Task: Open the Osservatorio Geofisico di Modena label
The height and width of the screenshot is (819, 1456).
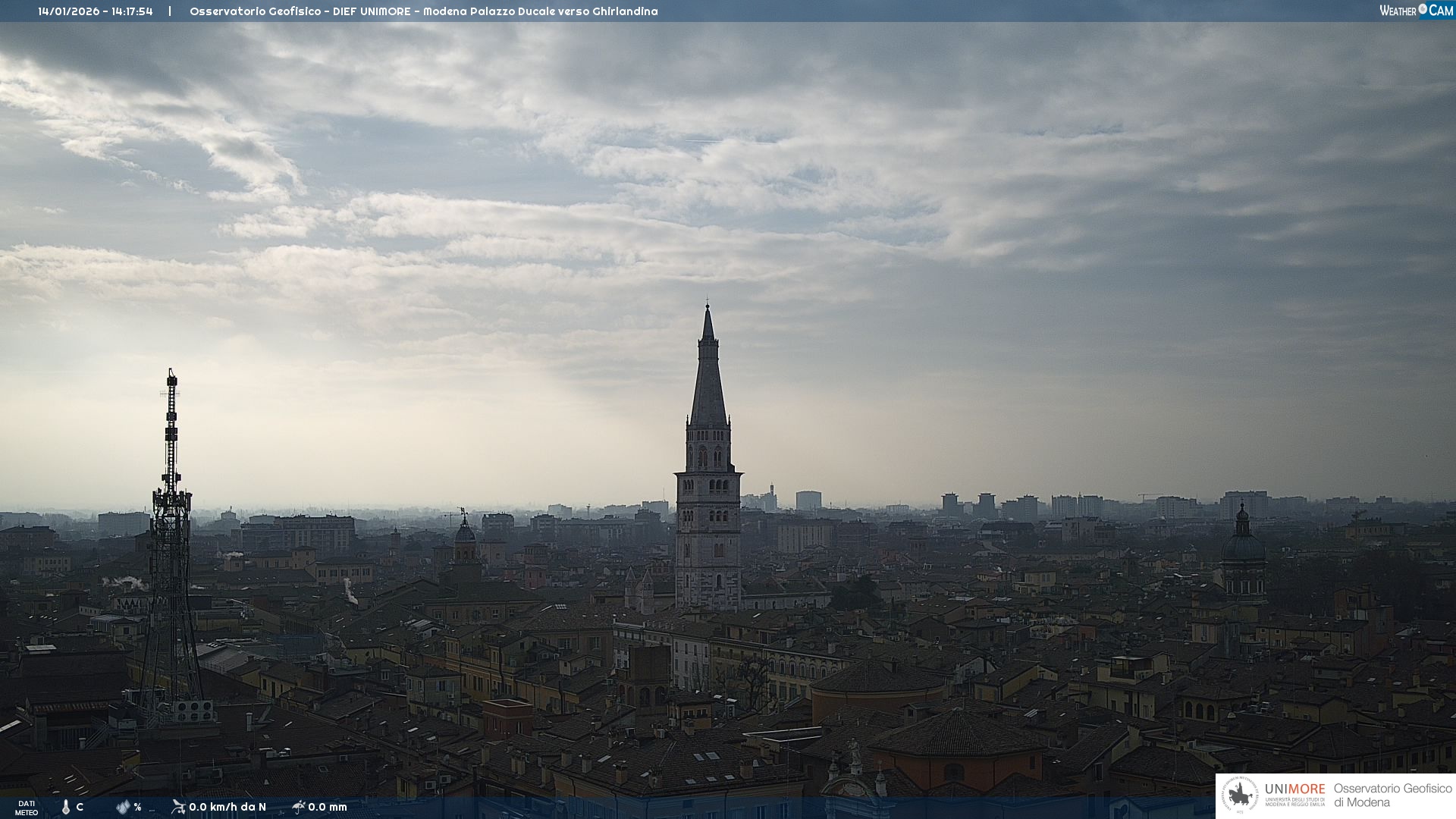Action: [x=1392, y=795]
